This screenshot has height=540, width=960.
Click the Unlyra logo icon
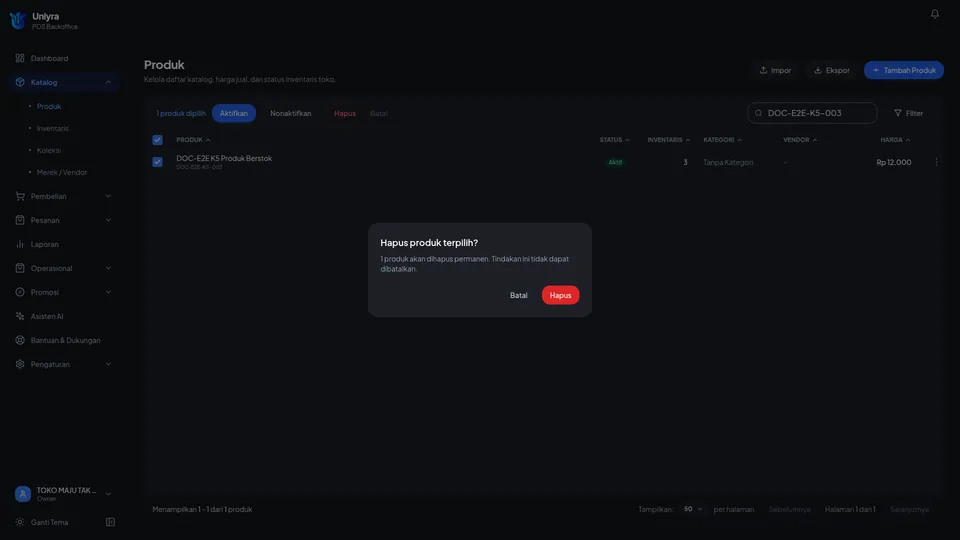point(18,20)
